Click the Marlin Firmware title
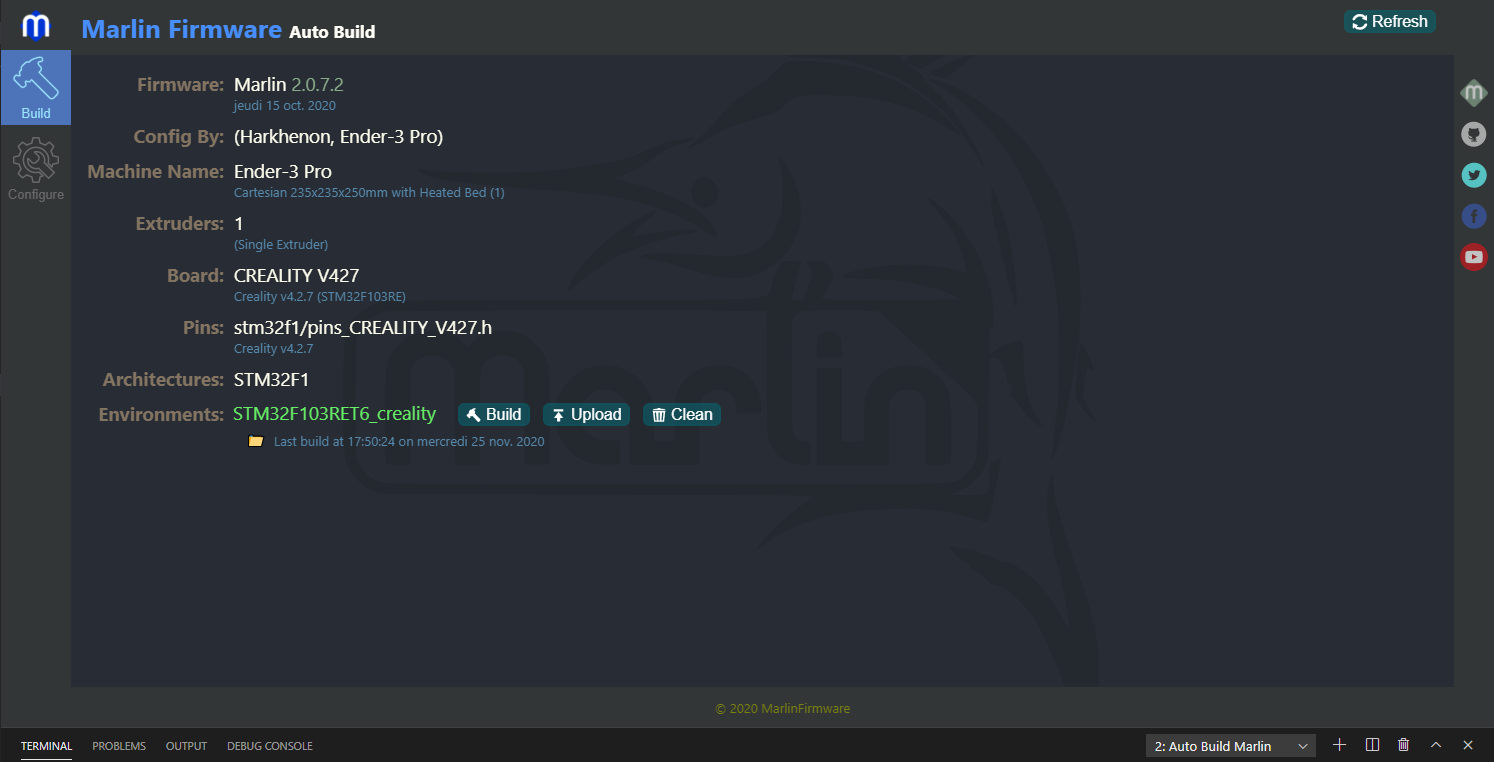The image size is (1494, 762). (181, 29)
